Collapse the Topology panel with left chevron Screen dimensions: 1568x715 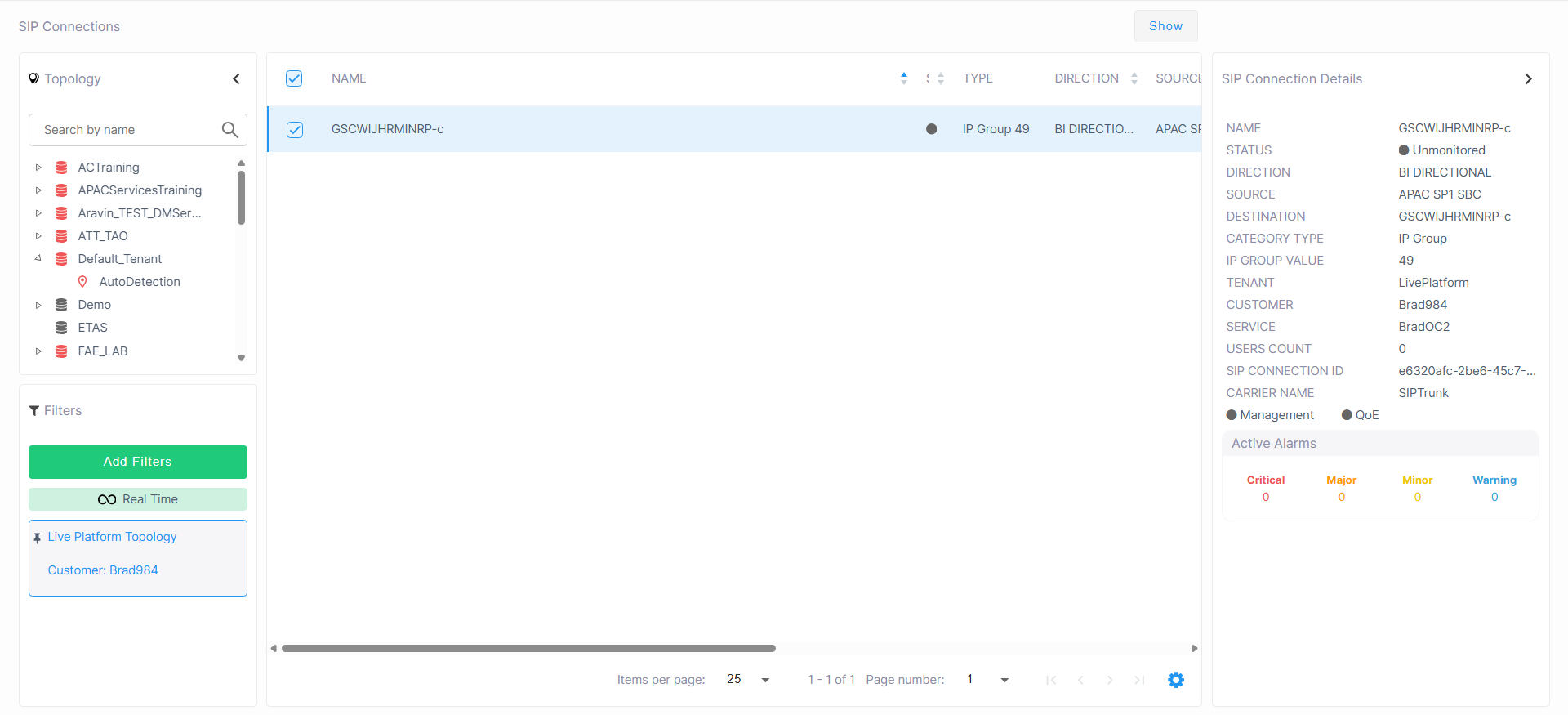236,79
